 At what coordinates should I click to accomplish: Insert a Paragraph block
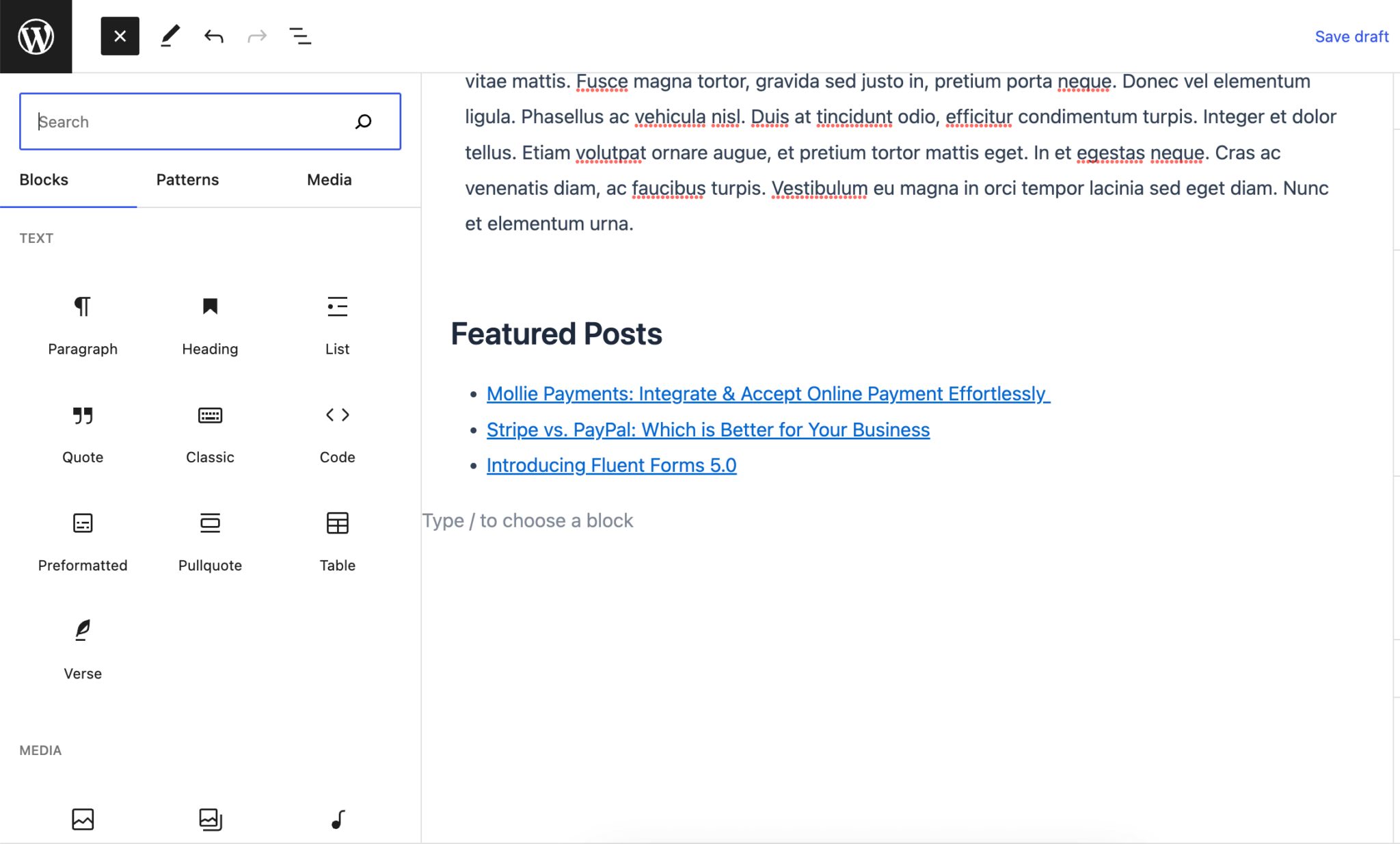83,324
